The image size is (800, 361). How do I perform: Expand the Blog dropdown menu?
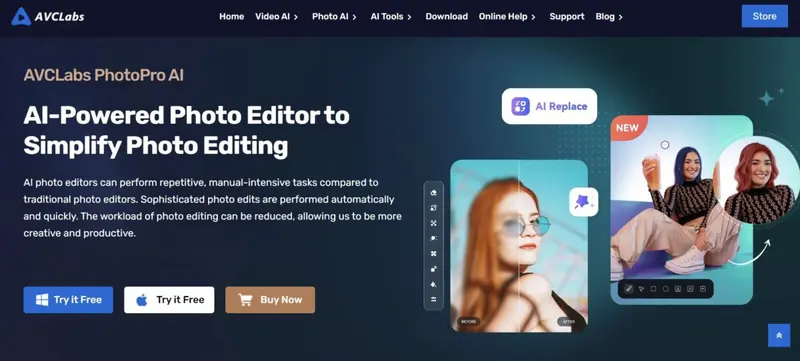(x=609, y=16)
